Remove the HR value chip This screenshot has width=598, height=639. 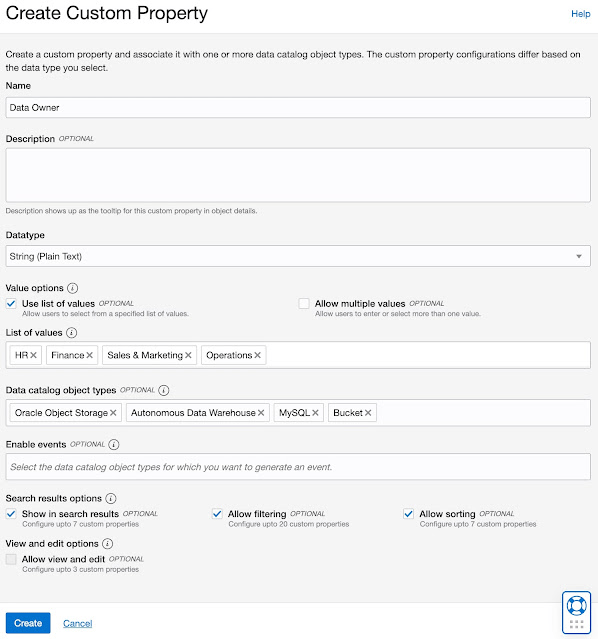pyautogui.click(x=33, y=355)
